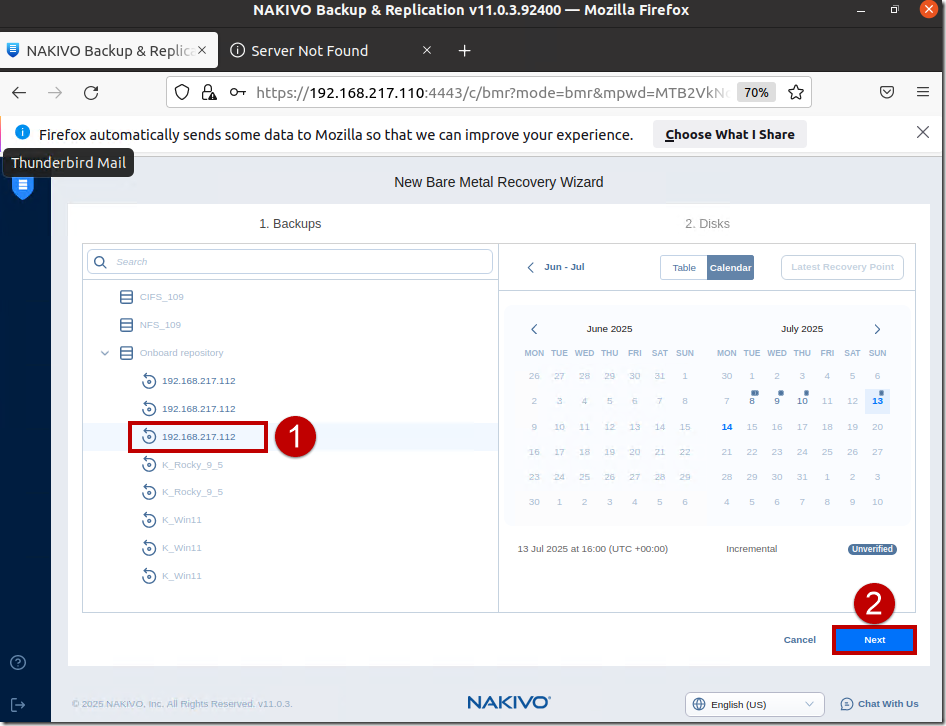This screenshot has width=946, height=726.
Task: Click the 70% zoom level indicator
Action: (x=756, y=92)
